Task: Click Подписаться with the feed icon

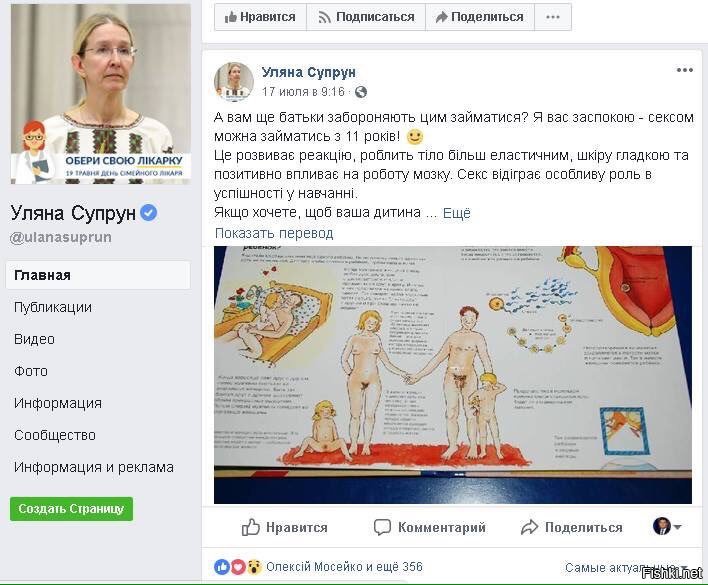Action: pyautogui.click(x=366, y=17)
